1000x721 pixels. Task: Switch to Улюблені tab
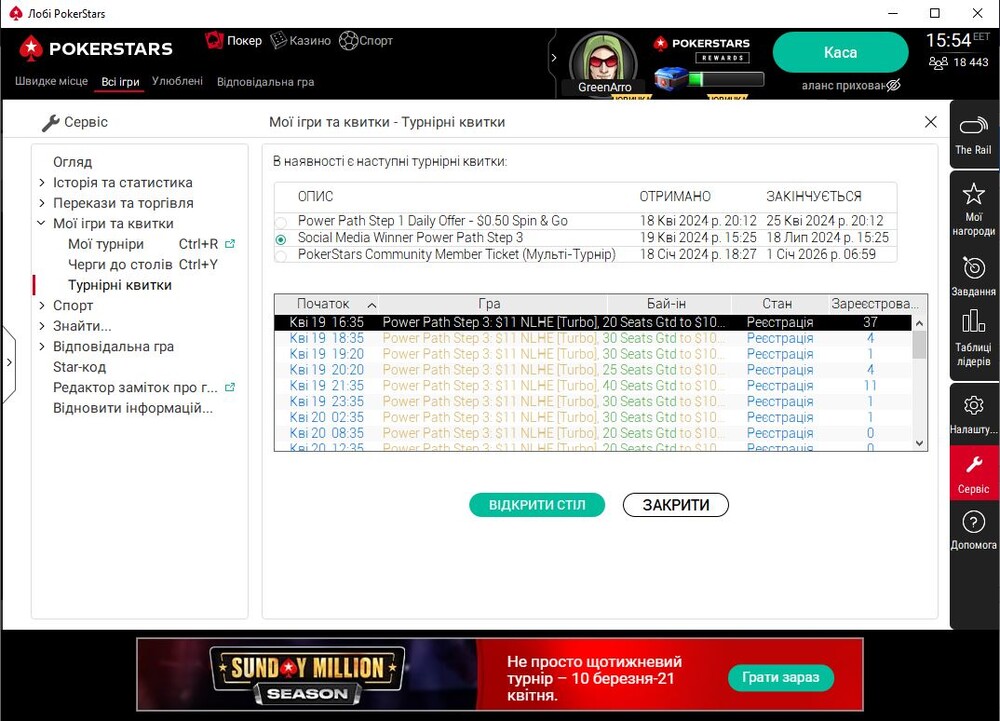177,82
